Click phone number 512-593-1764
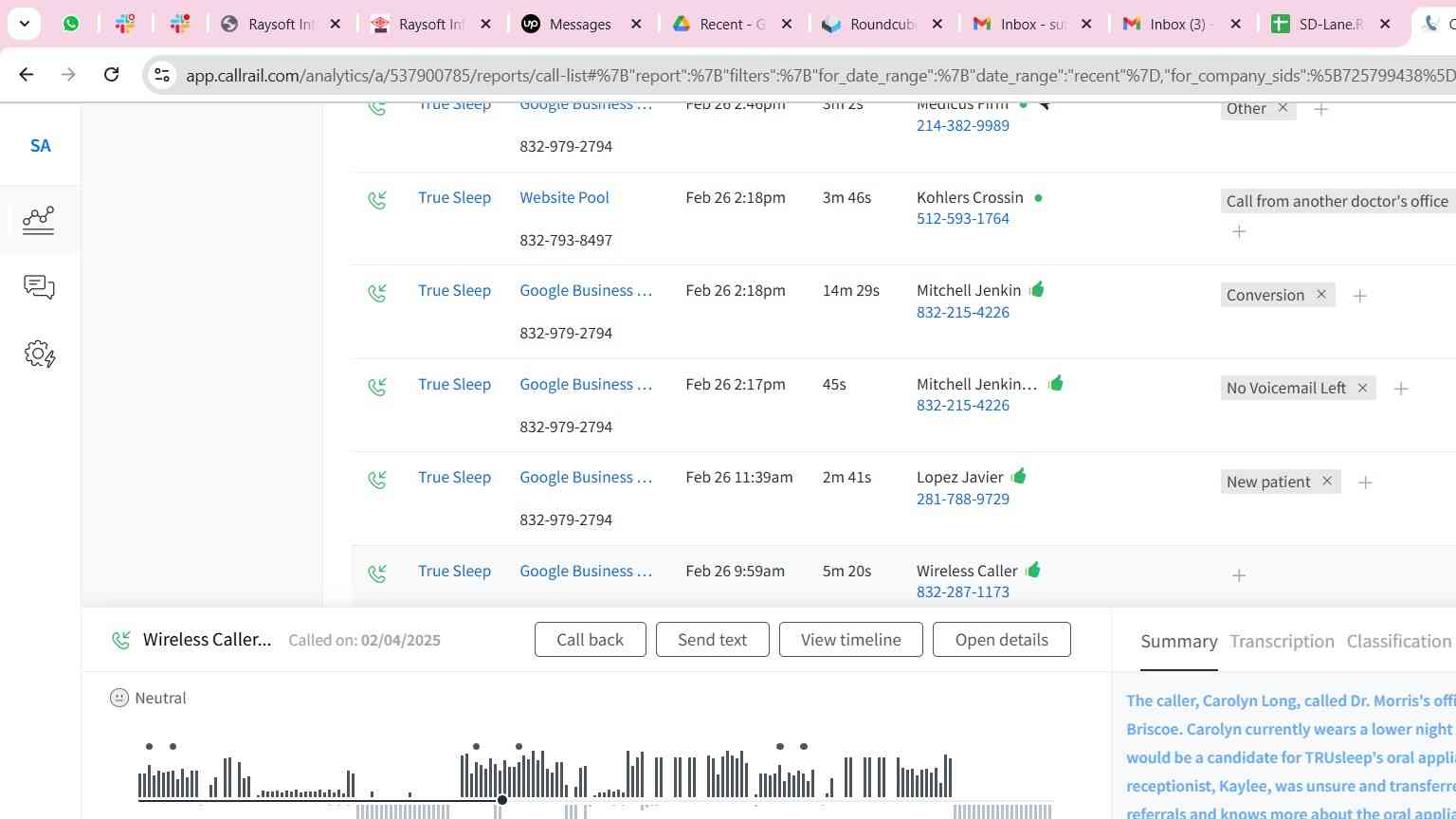This screenshot has height=819, width=1456. pos(962,219)
